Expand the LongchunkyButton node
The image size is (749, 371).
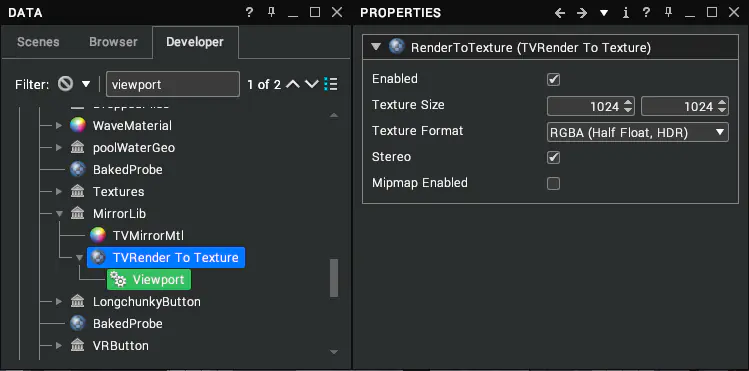click(59, 302)
